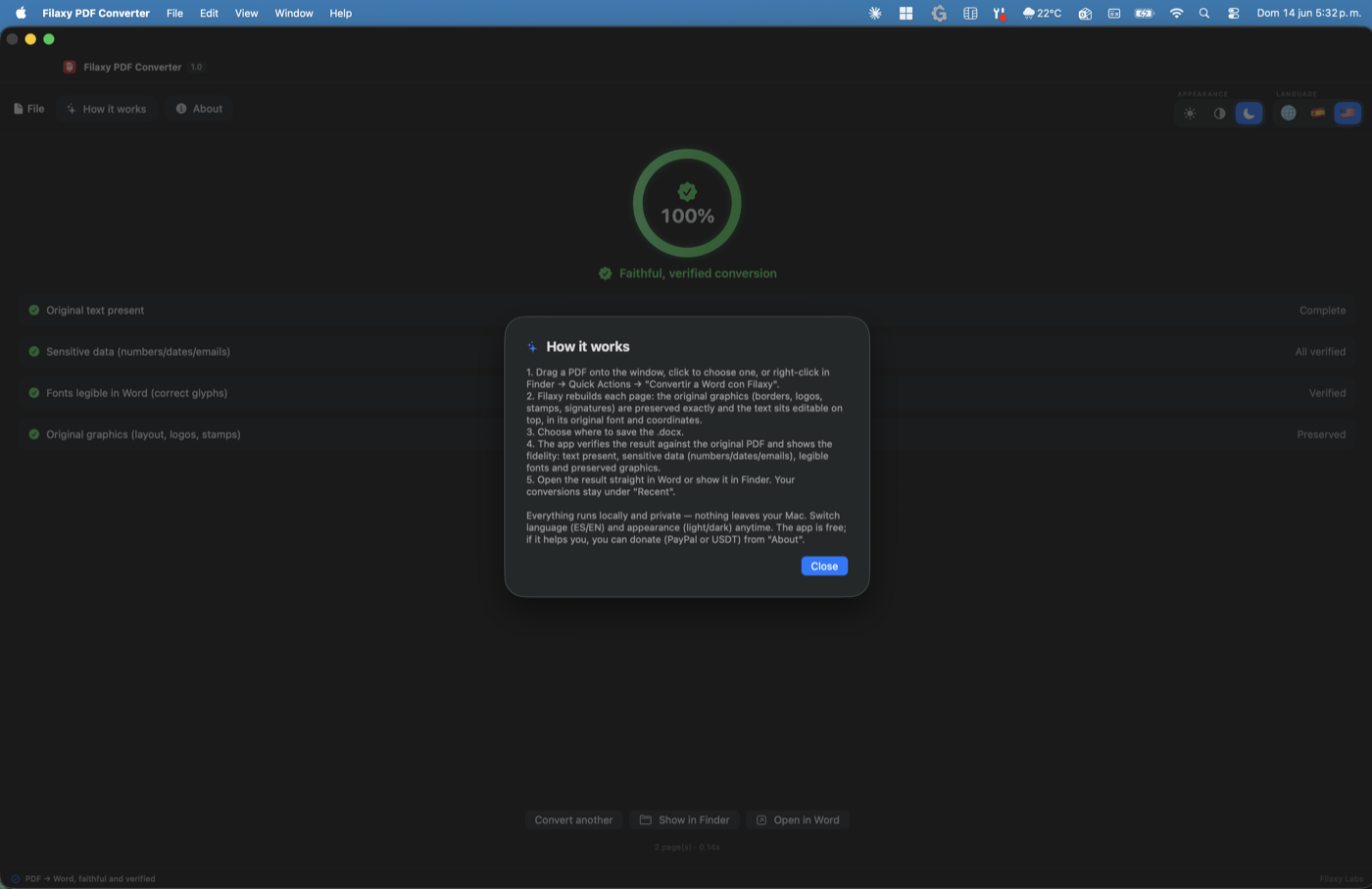Open the View menu
This screenshot has height=889, width=1372.
246,14
